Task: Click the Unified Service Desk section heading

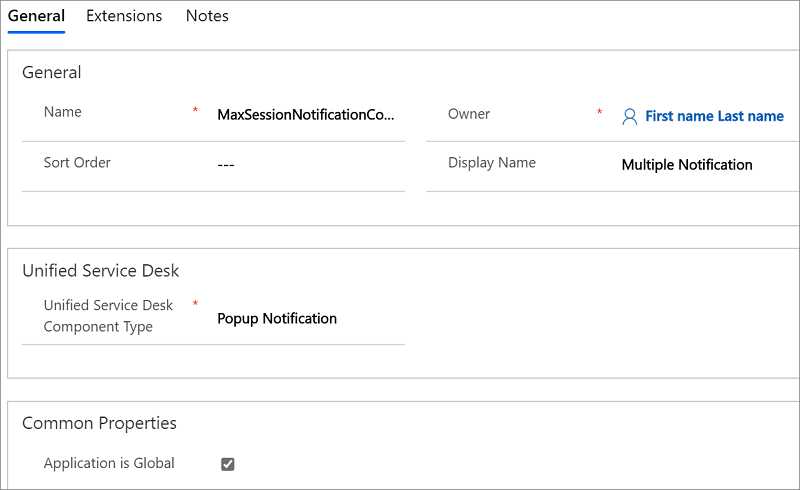Action: (x=101, y=271)
